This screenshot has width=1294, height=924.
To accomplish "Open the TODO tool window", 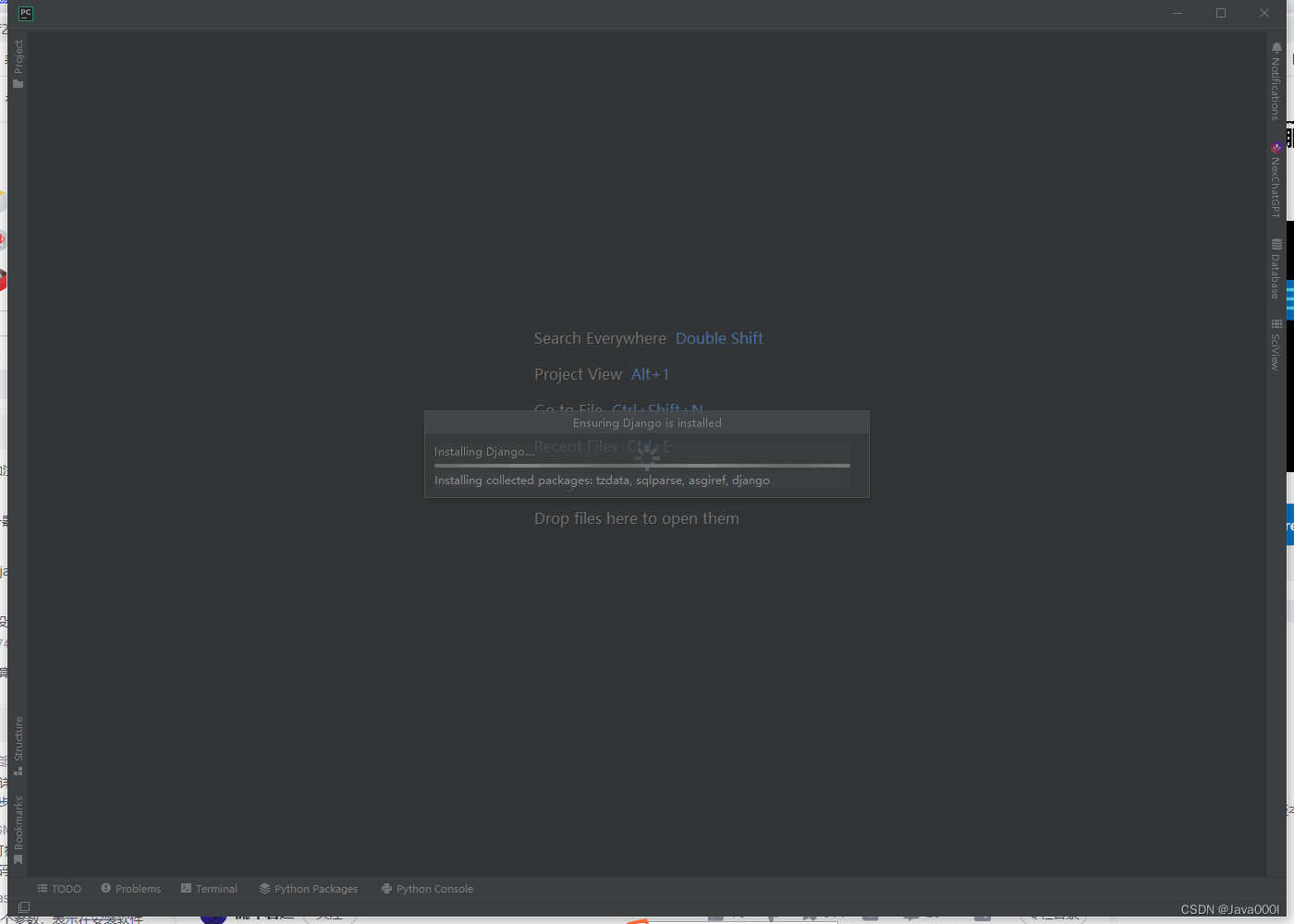I will [x=59, y=889].
